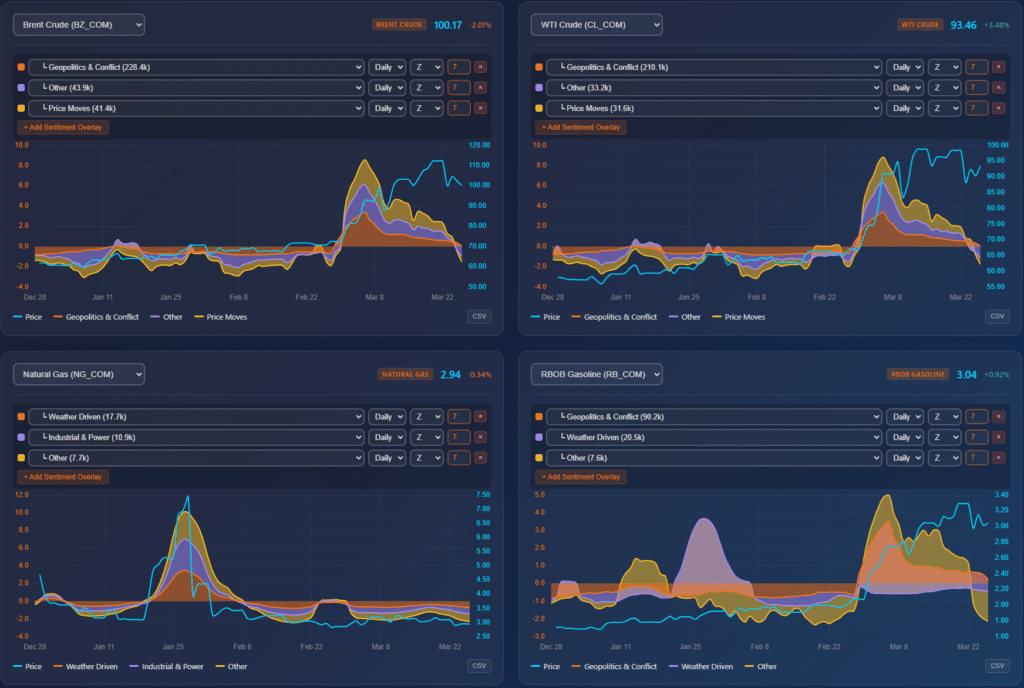Remove the Geopolitics & Conflict (228.4k) overlay in Brent panel
The width and height of the screenshot is (1024, 688).
(x=480, y=67)
